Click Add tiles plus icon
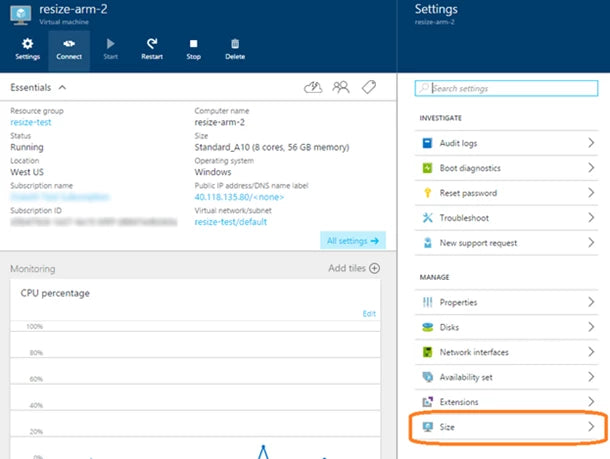Image resolution: width=610 pixels, height=459 pixels. (374, 268)
